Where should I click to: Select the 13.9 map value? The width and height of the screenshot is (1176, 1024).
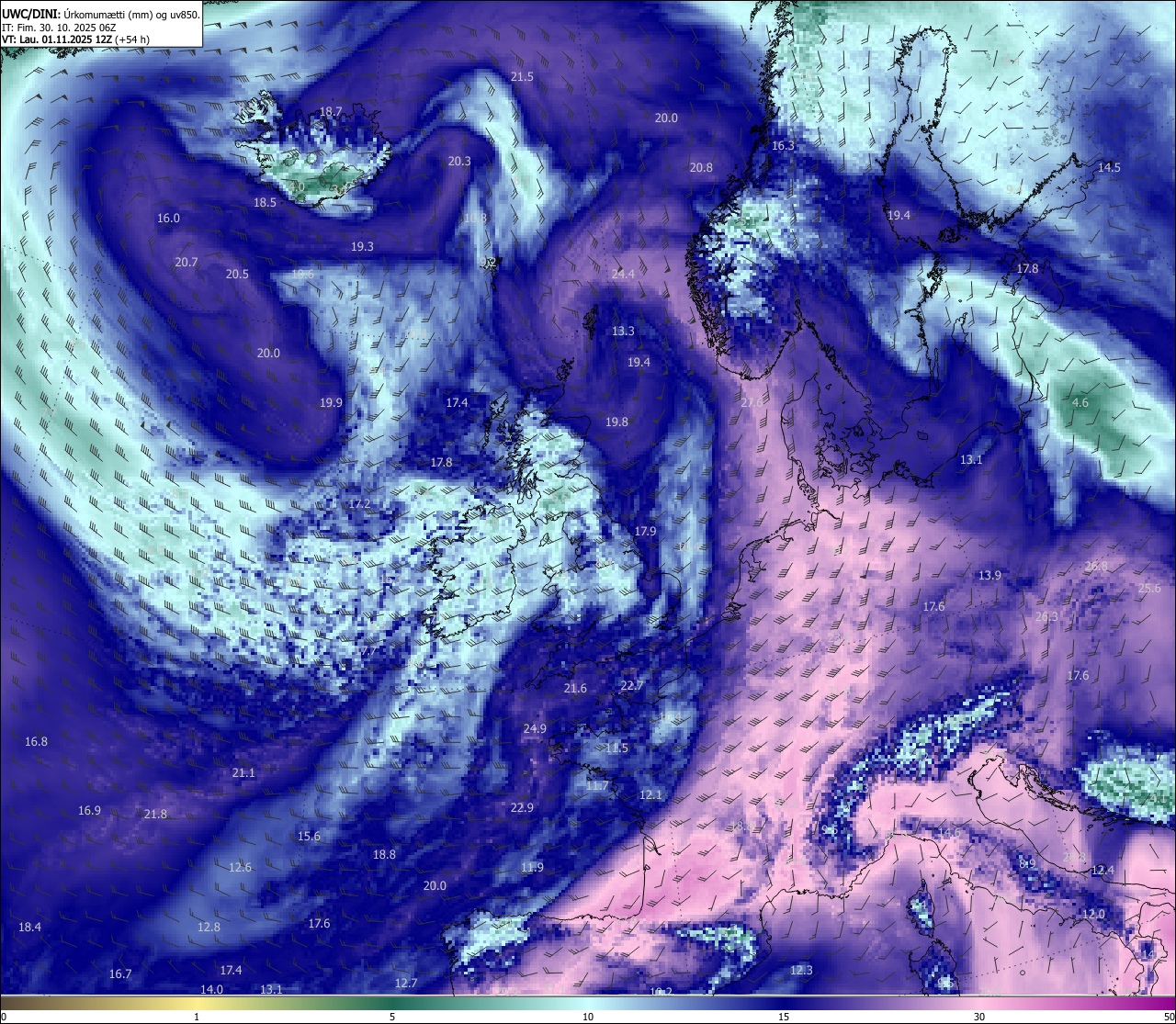(989, 576)
